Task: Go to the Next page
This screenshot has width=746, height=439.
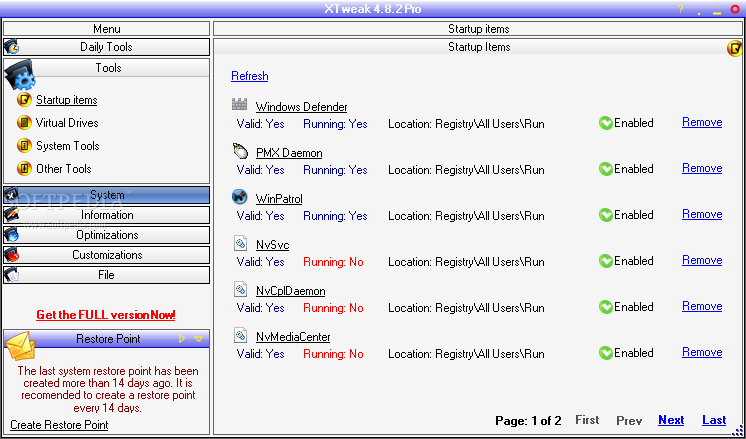Action: 671,420
